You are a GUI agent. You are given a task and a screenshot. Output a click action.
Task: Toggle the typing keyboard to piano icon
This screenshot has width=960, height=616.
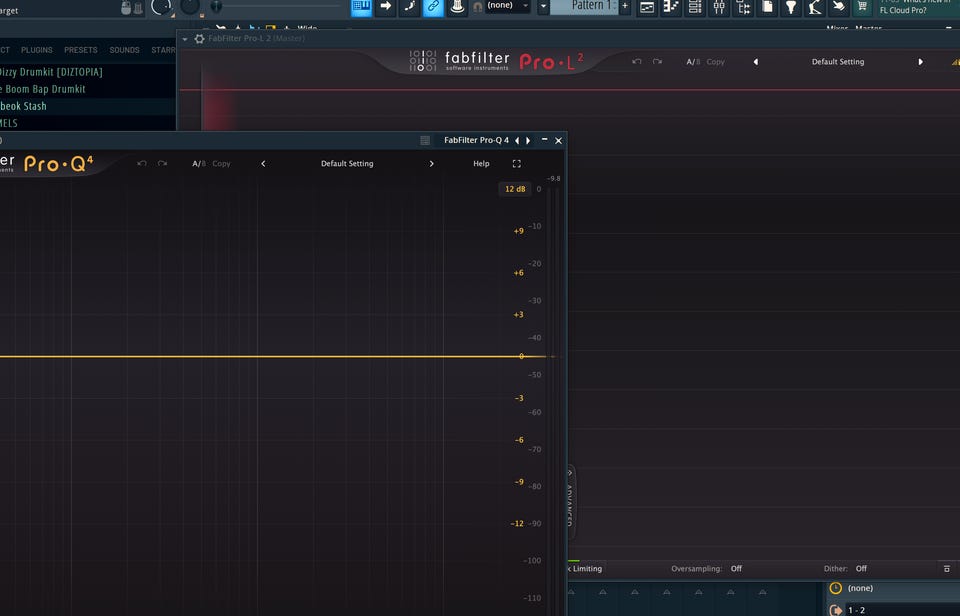[x=361, y=7]
